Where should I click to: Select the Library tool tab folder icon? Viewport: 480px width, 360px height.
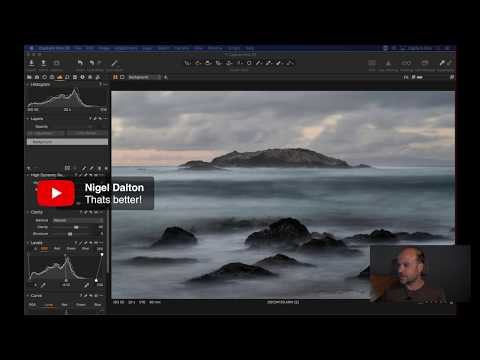29,77
